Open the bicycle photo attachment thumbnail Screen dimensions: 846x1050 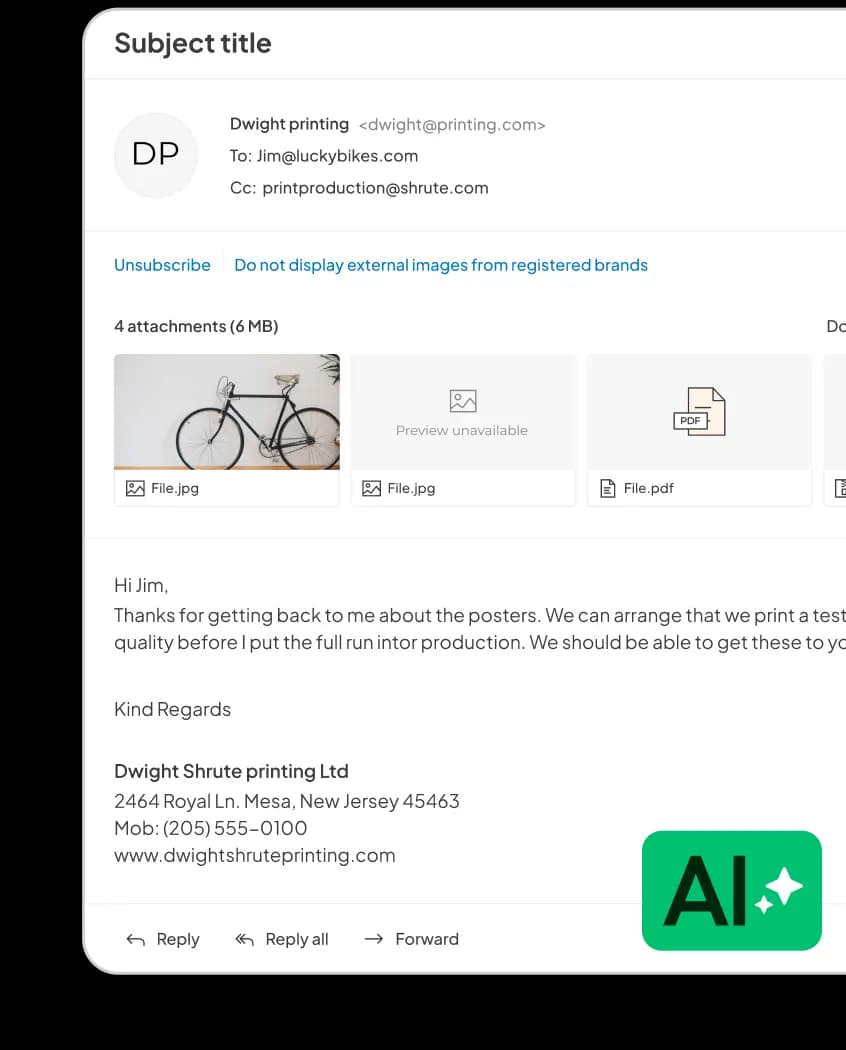227,411
